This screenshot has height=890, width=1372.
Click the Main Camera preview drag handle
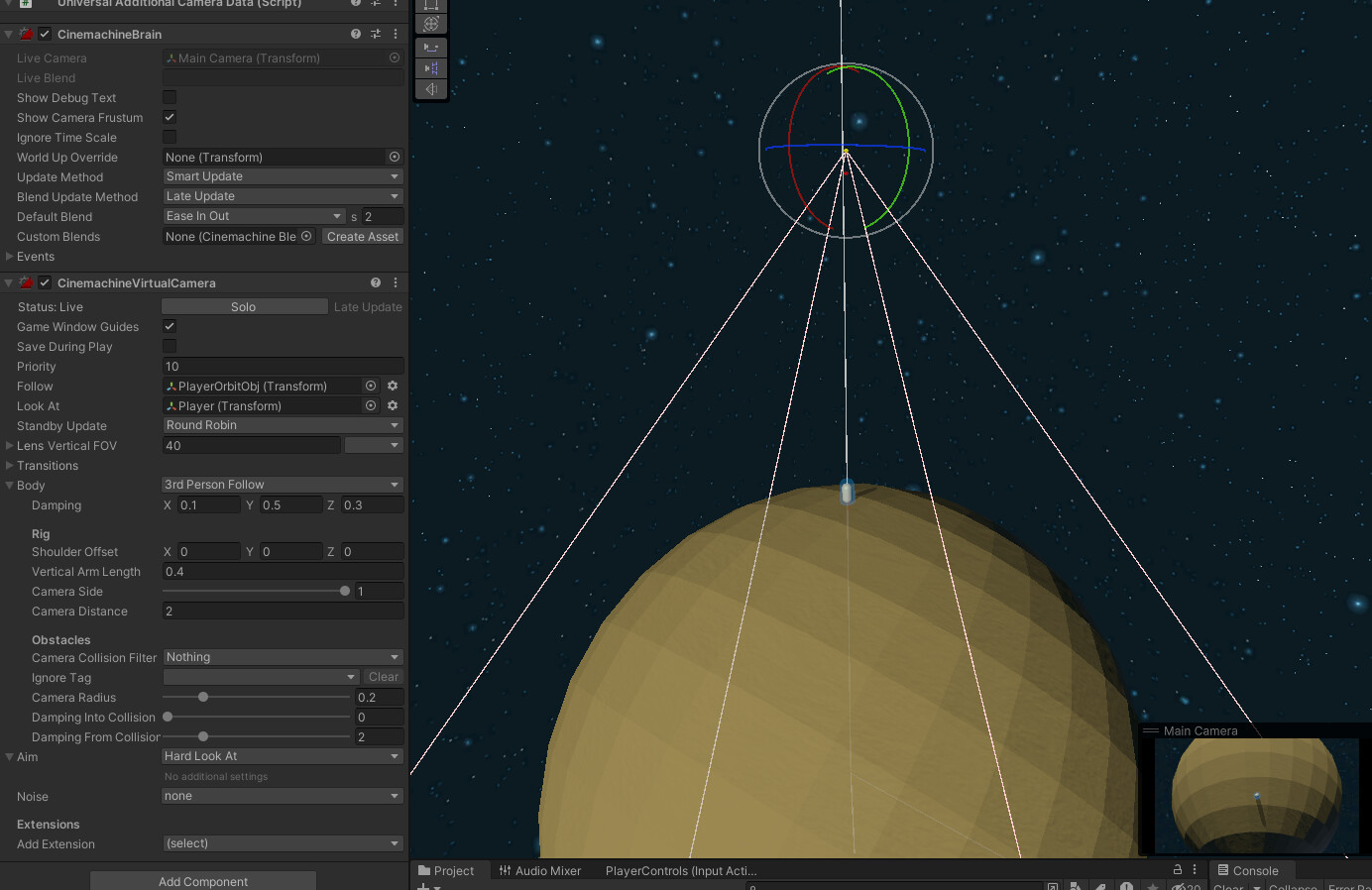(x=1151, y=730)
